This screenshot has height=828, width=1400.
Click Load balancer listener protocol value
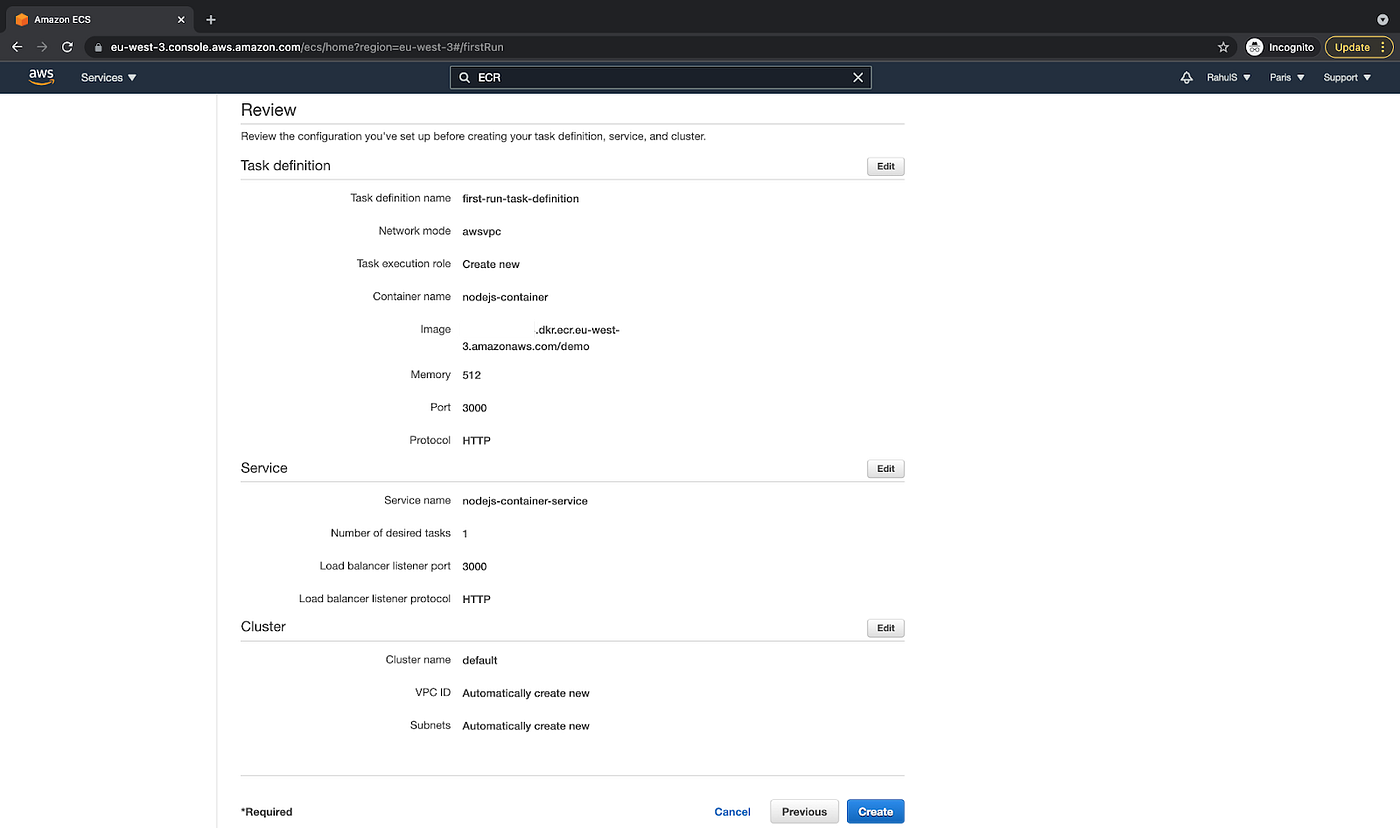[476, 599]
